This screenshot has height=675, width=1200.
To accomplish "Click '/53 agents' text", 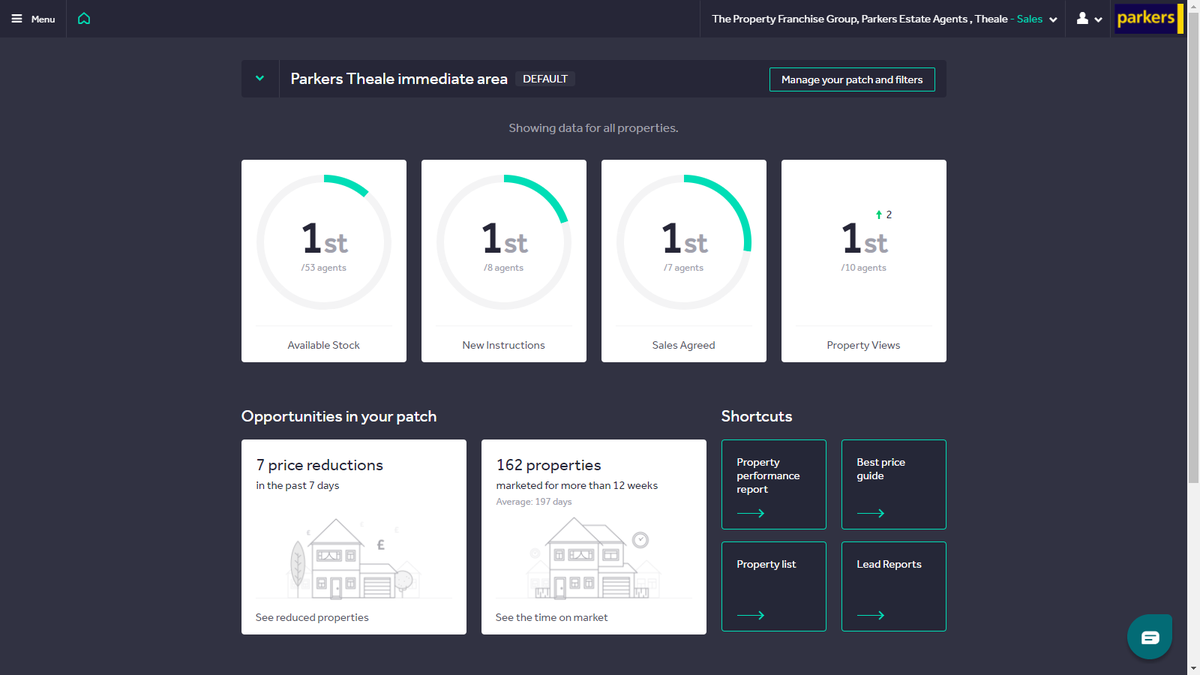I will (x=324, y=268).
